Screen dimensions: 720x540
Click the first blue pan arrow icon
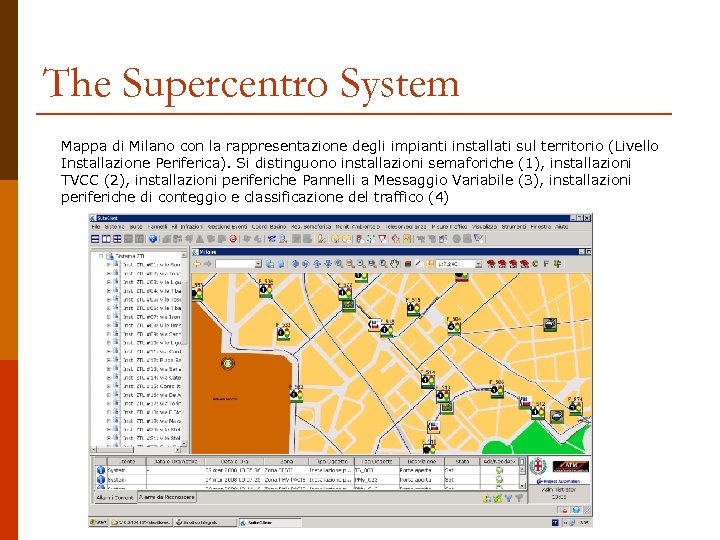(x=295, y=264)
